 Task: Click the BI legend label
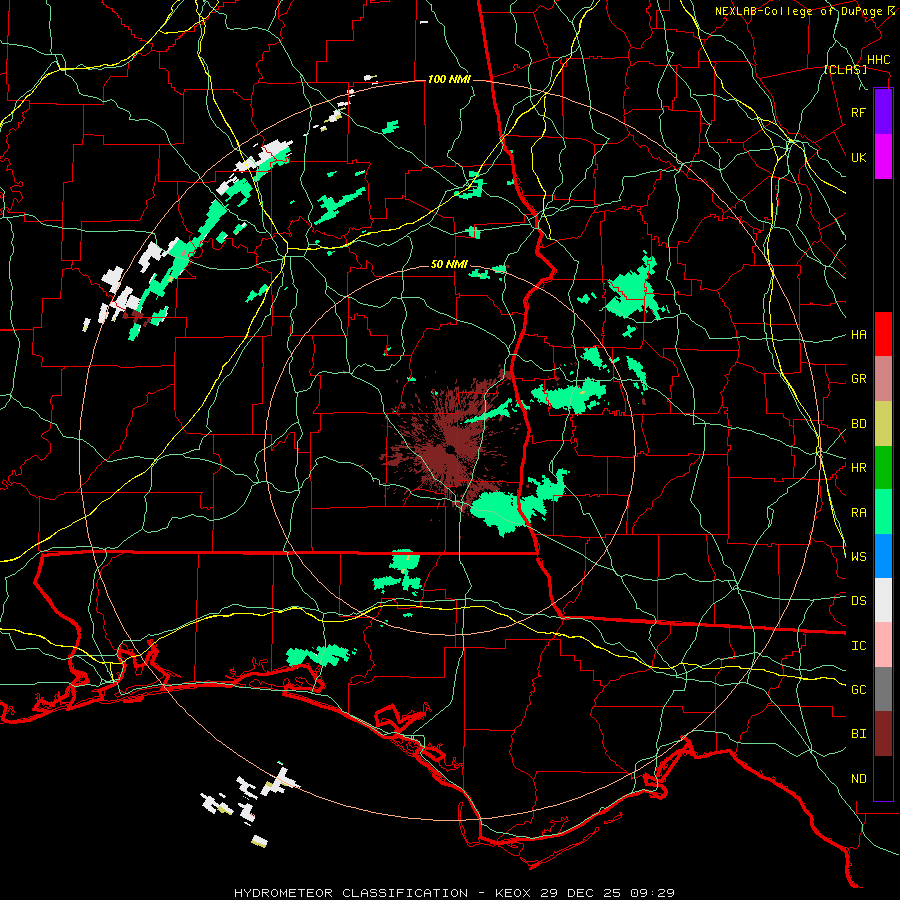[x=858, y=734]
